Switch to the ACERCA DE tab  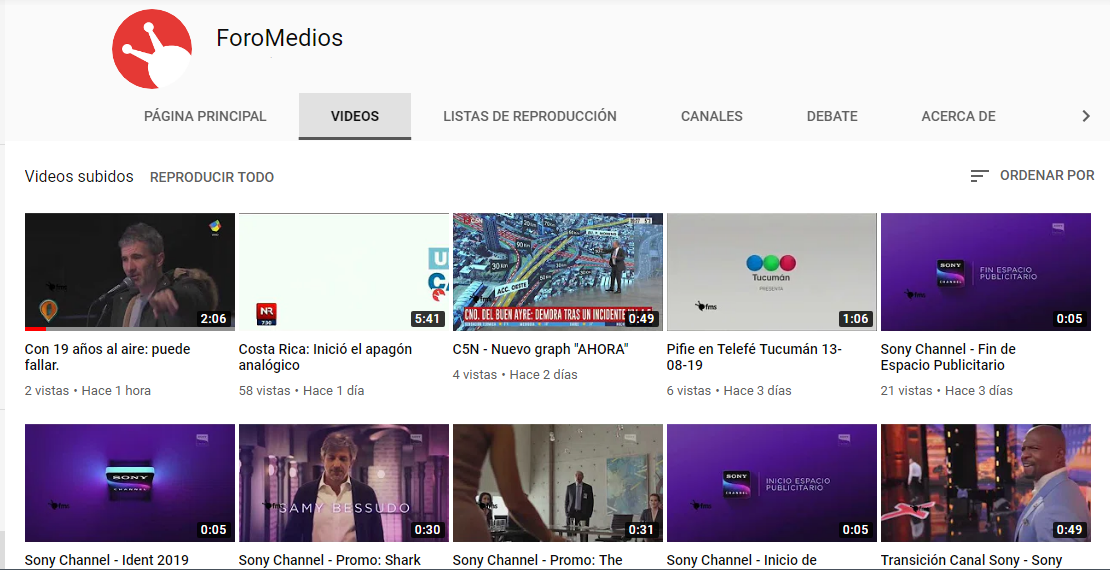tap(959, 116)
